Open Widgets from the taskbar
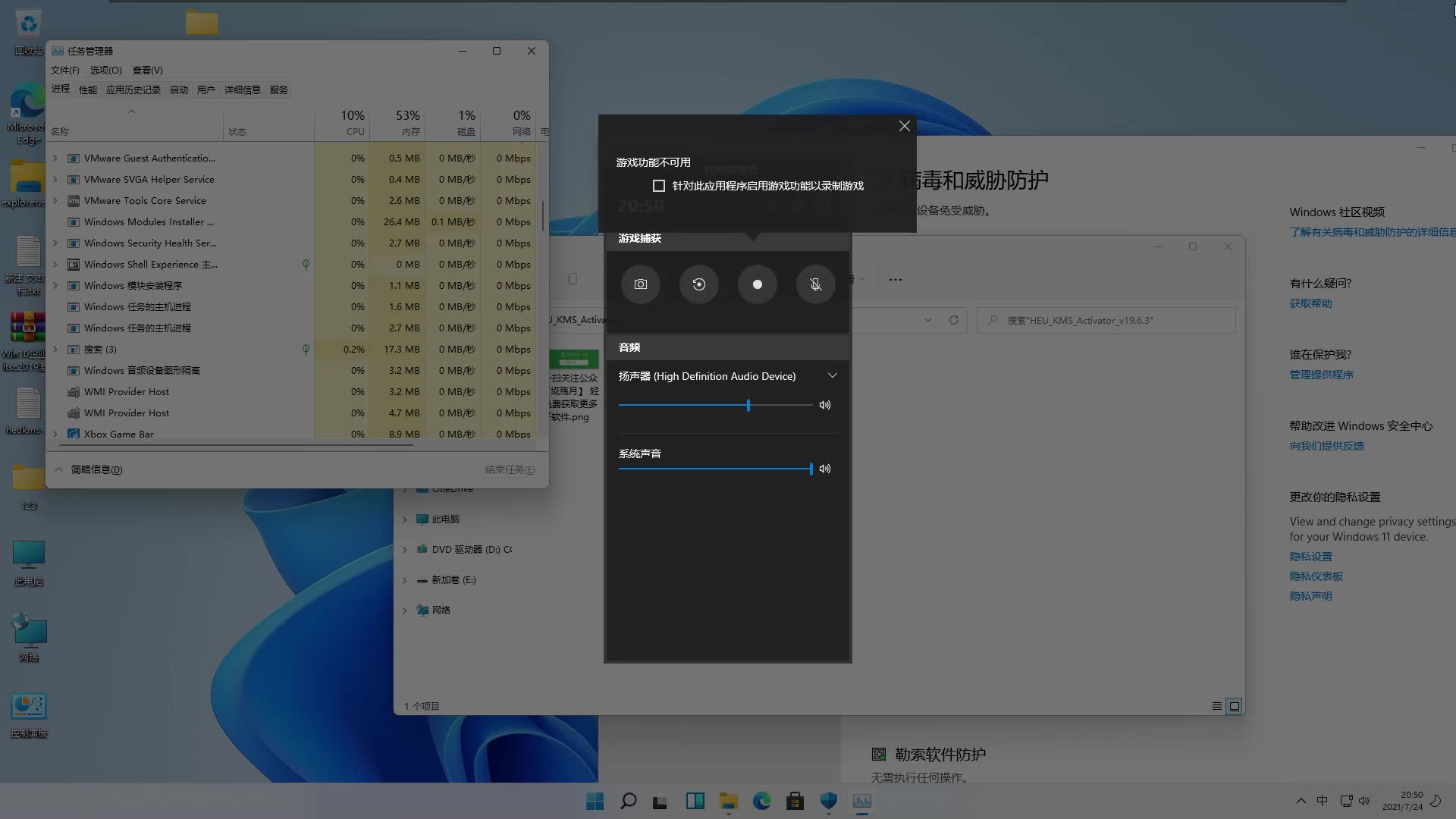 (x=695, y=801)
